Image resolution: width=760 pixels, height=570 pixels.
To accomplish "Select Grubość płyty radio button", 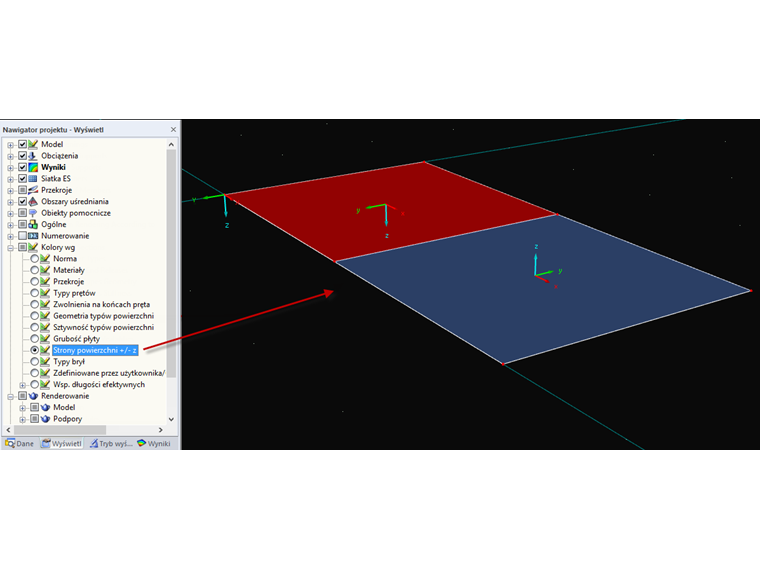I will pyautogui.click(x=34, y=339).
